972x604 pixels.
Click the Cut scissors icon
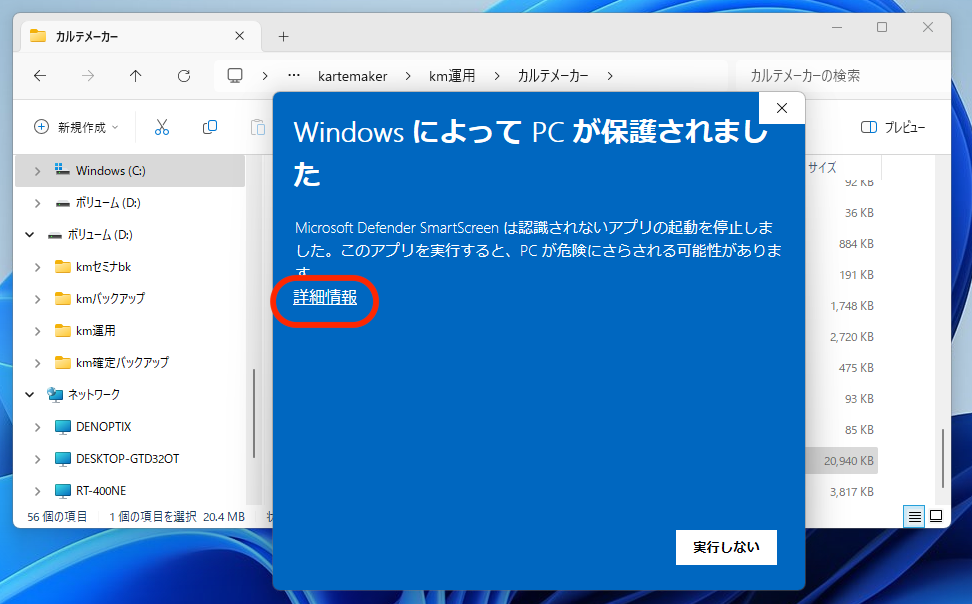point(162,127)
